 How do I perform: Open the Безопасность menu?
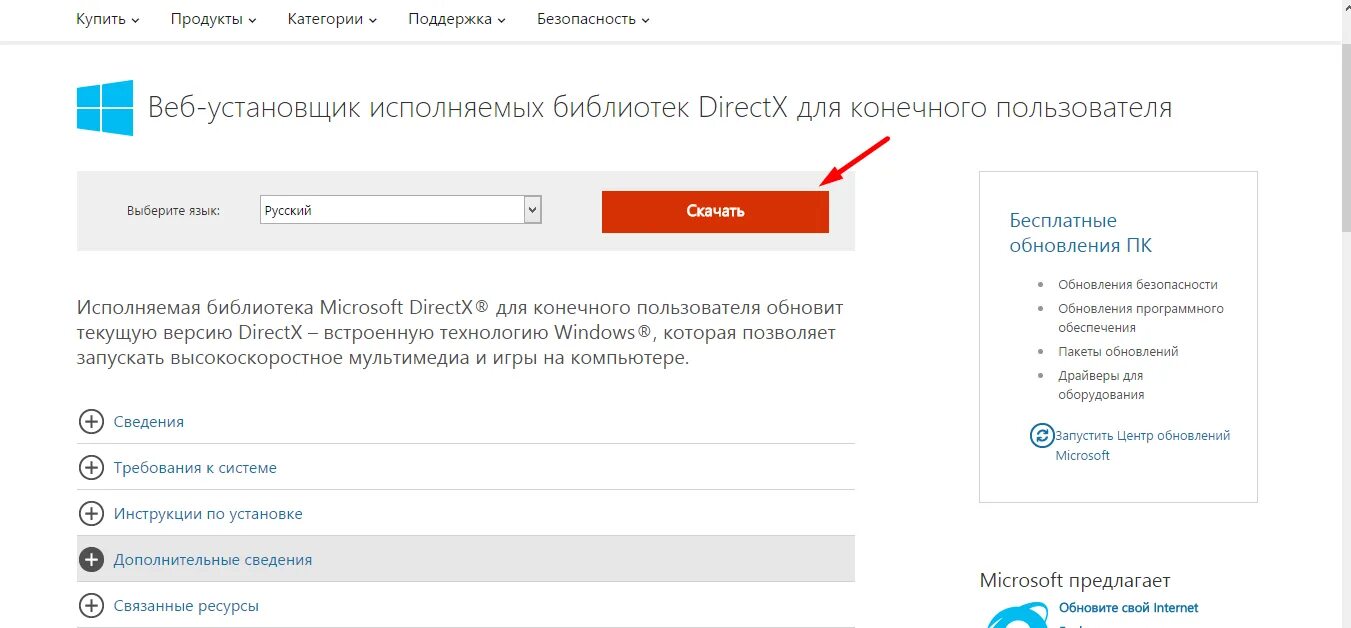click(x=593, y=19)
